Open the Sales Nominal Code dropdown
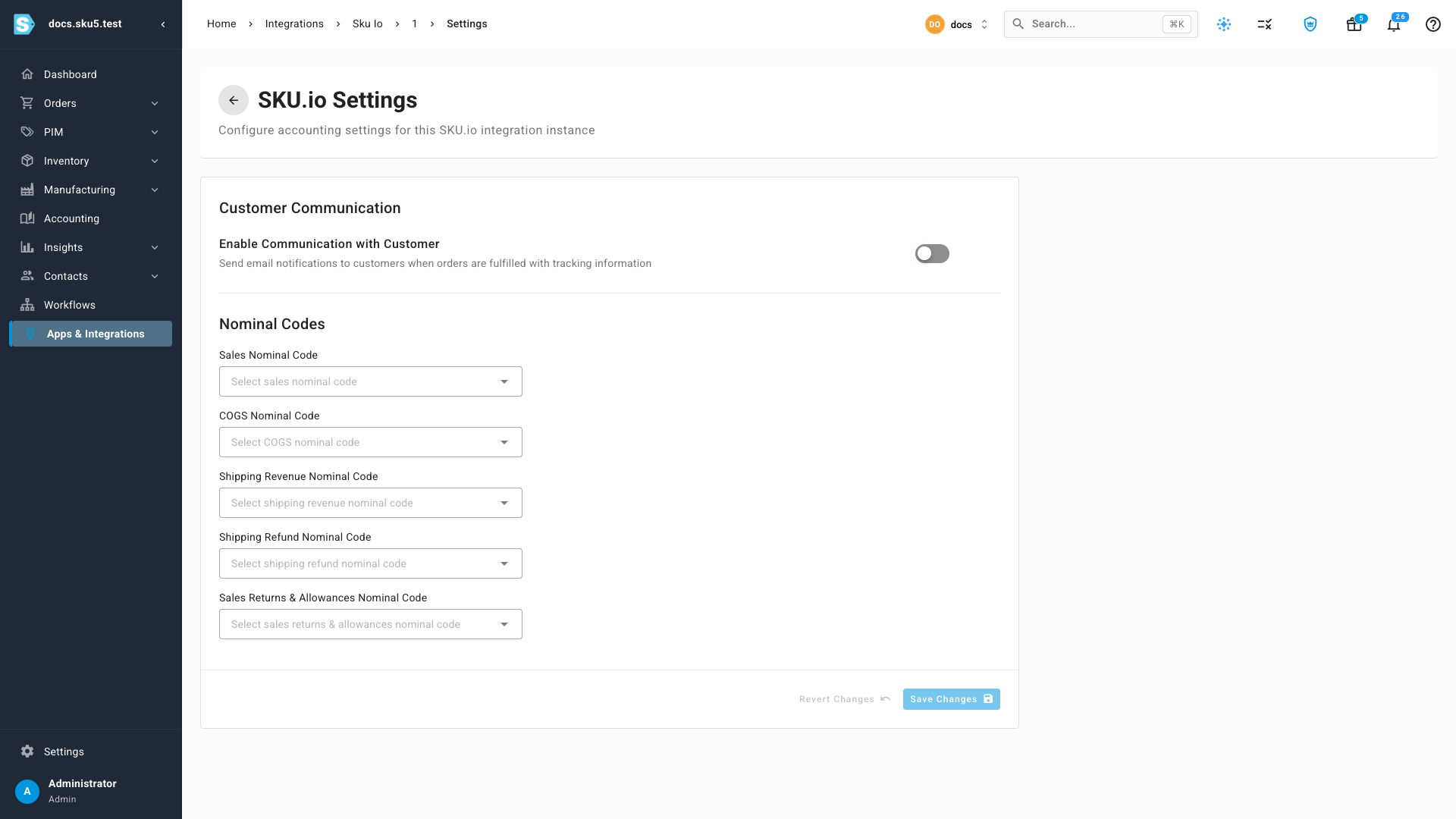Image resolution: width=1456 pixels, height=819 pixels. tap(371, 381)
